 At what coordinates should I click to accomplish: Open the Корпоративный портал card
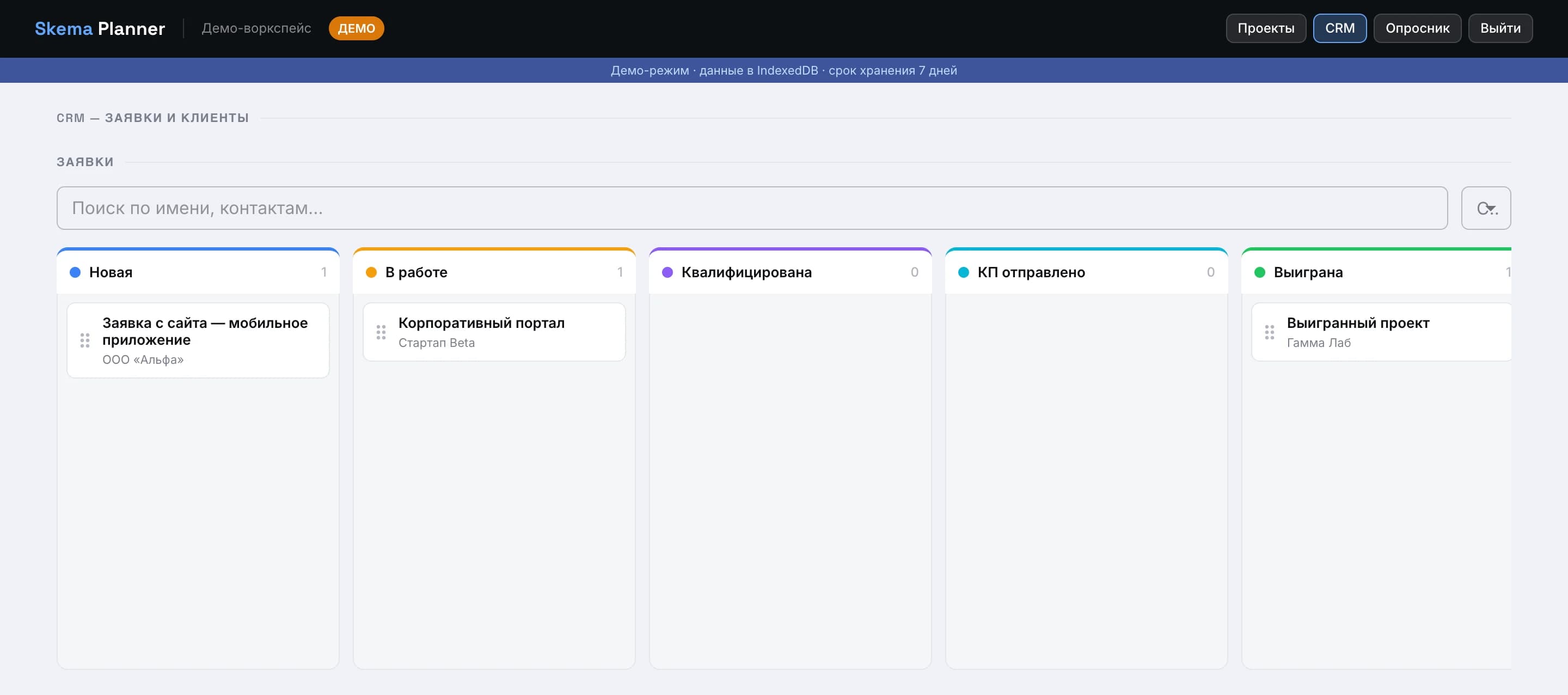point(494,332)
